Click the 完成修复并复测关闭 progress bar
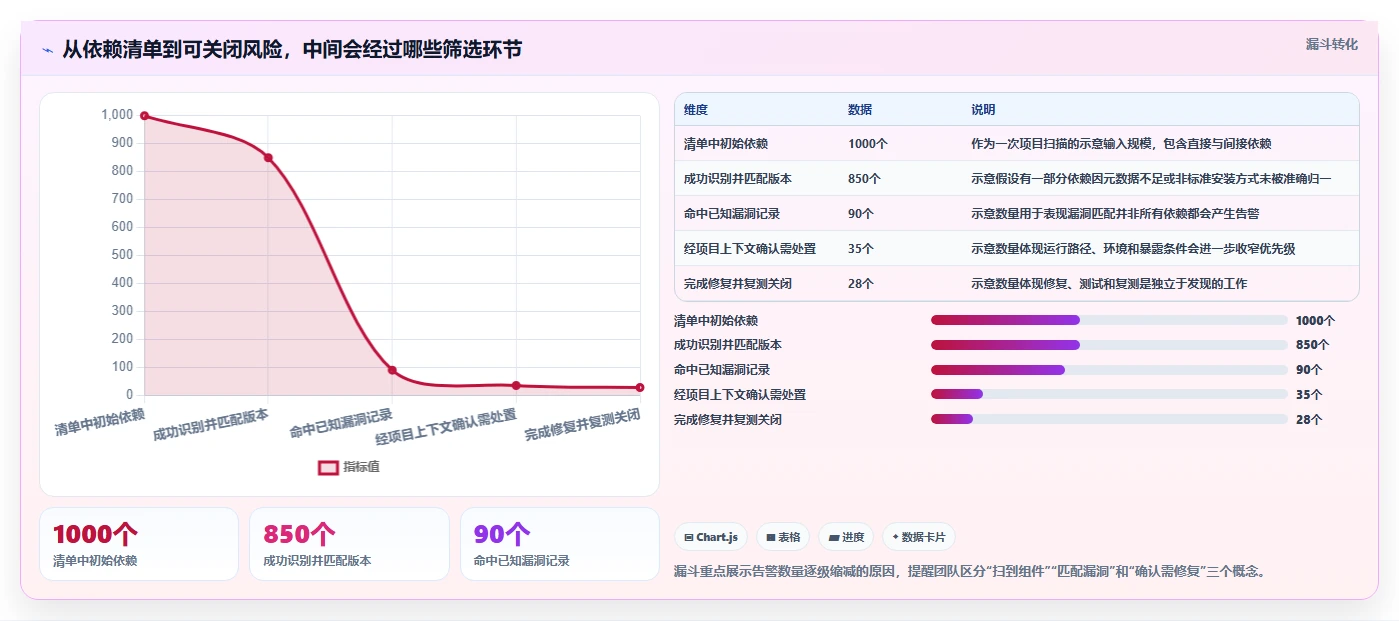The height and width of the screenshot is (621, 1399). point(1109,419)
